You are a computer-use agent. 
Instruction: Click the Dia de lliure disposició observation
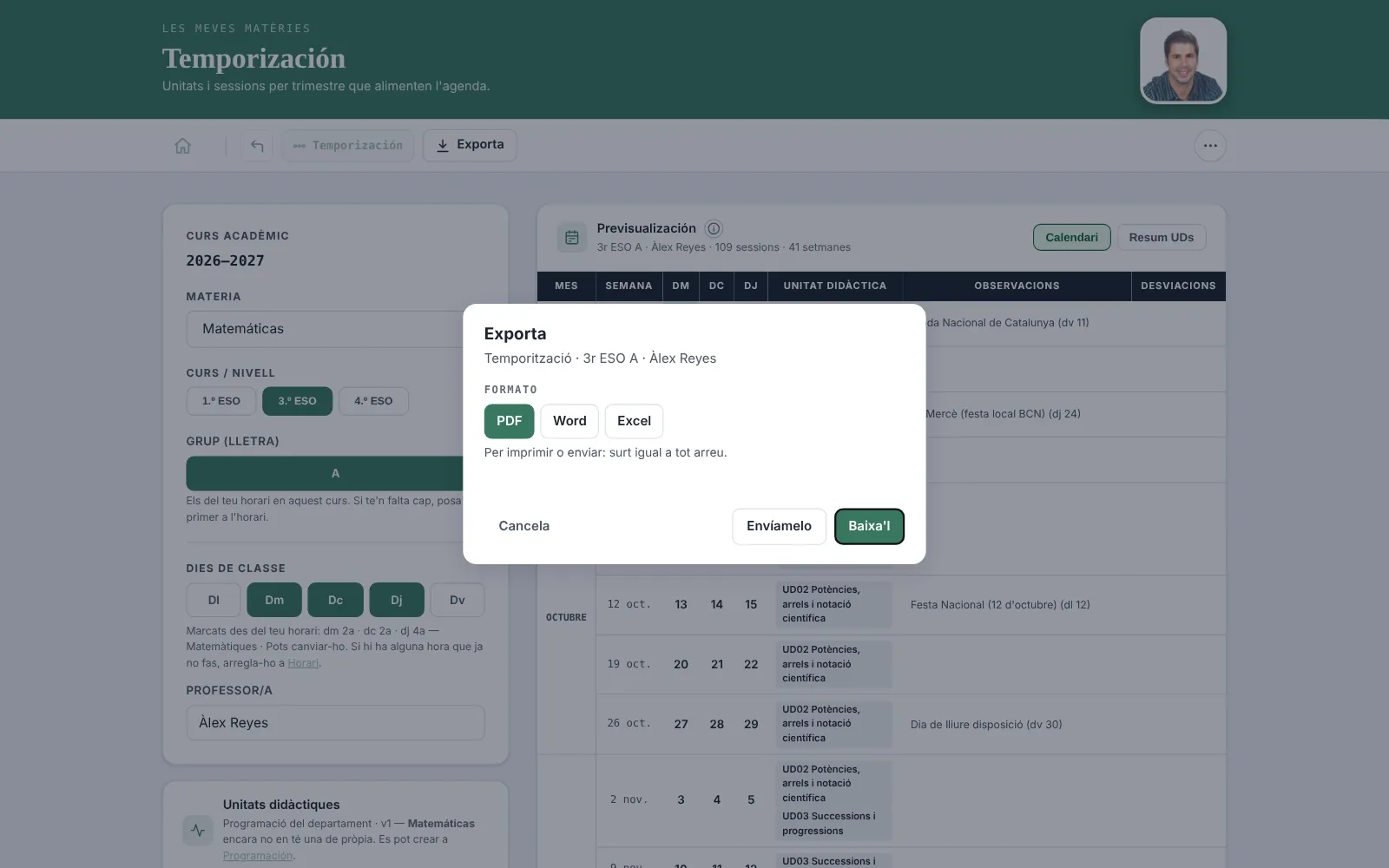point(986,725)
